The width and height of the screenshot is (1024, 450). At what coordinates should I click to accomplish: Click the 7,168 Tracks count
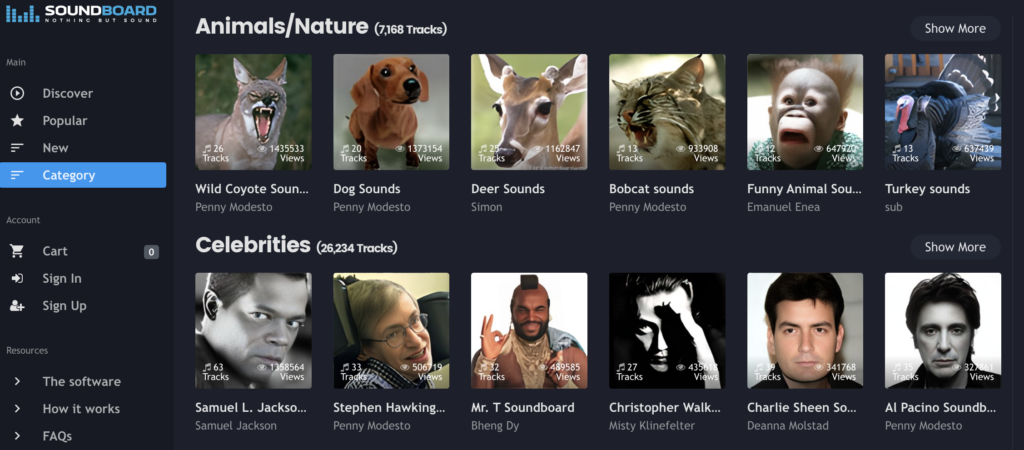pyautogui.click(x=411, y=29)
